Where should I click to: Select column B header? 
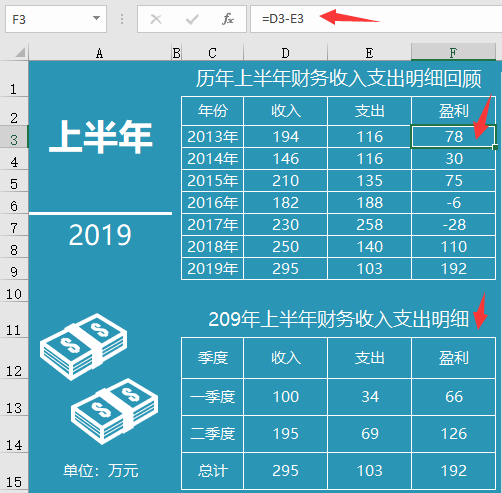pos(177,53)
